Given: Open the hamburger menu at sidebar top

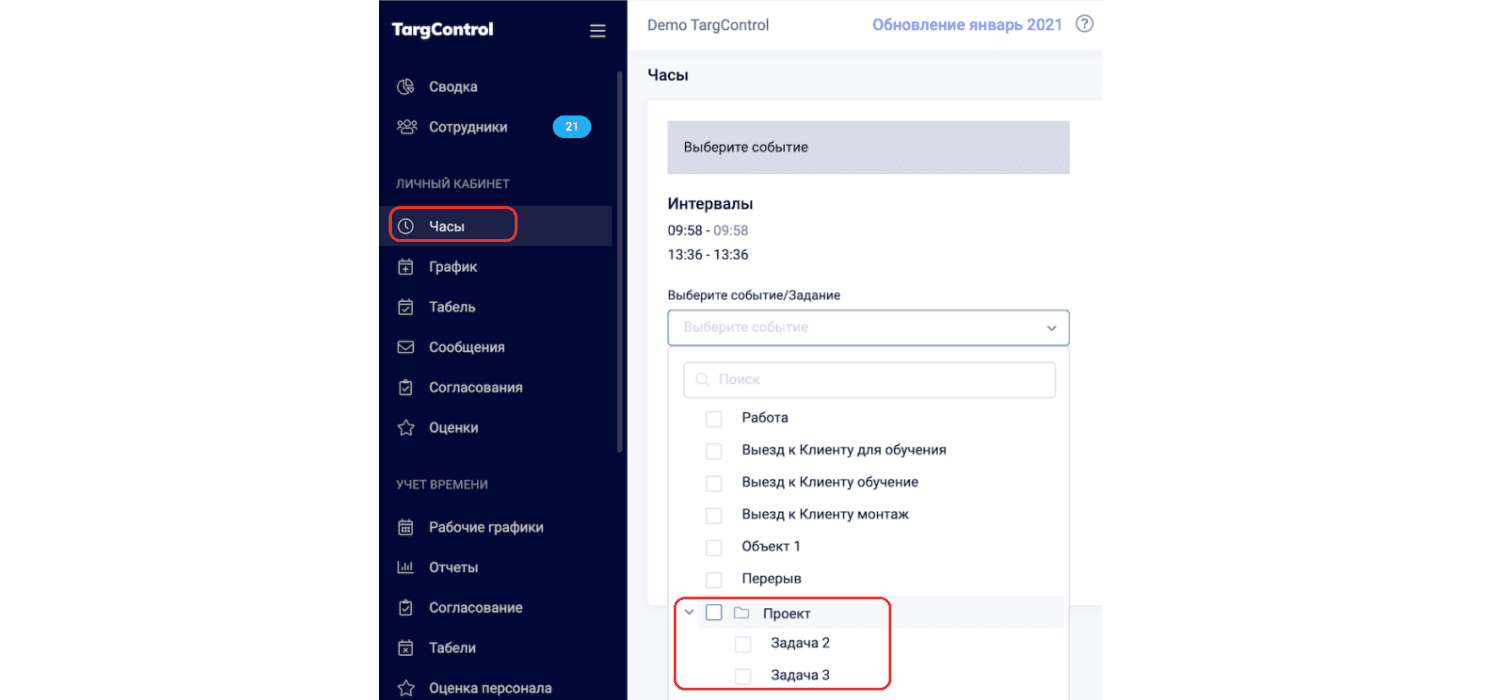Looking at the screenshot, I should (x=597, y=31).
